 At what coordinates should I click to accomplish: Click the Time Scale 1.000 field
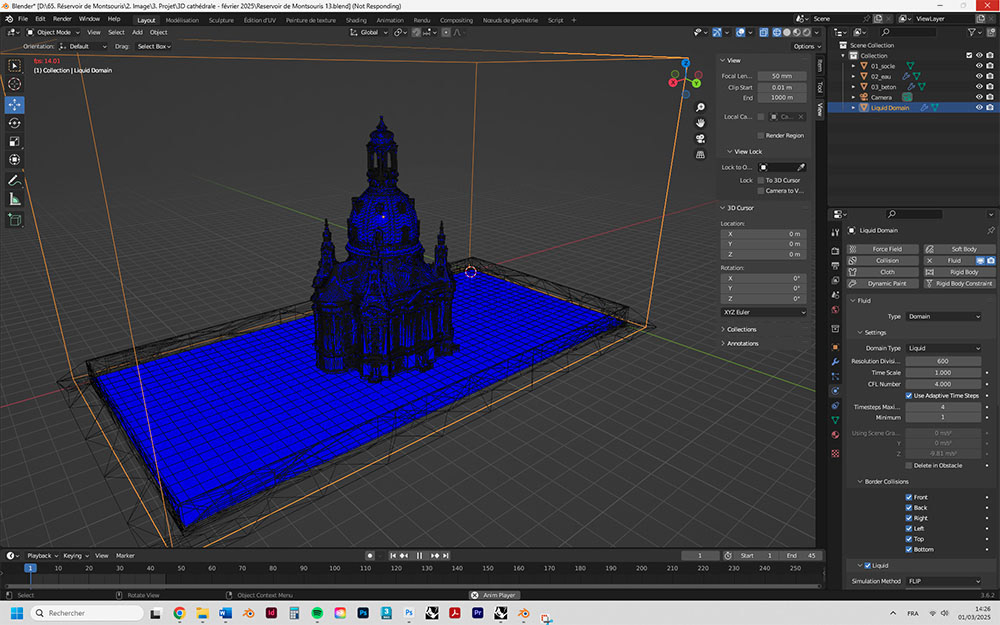943,372
